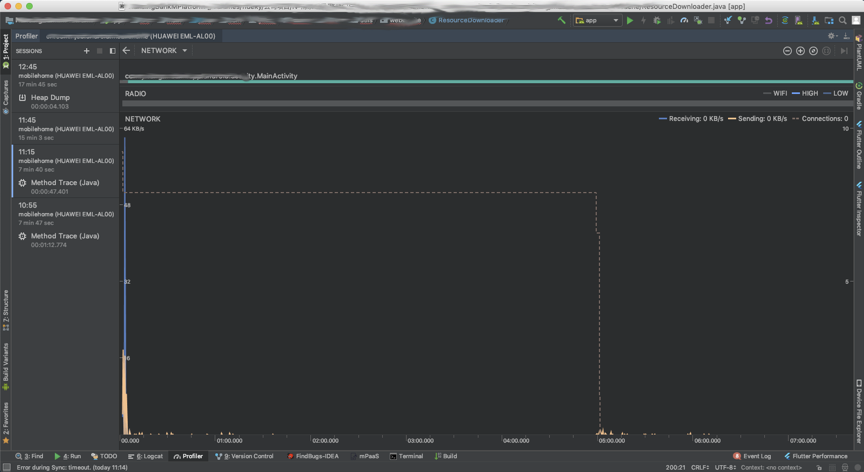Open the Find tool window

pos(29,456)
